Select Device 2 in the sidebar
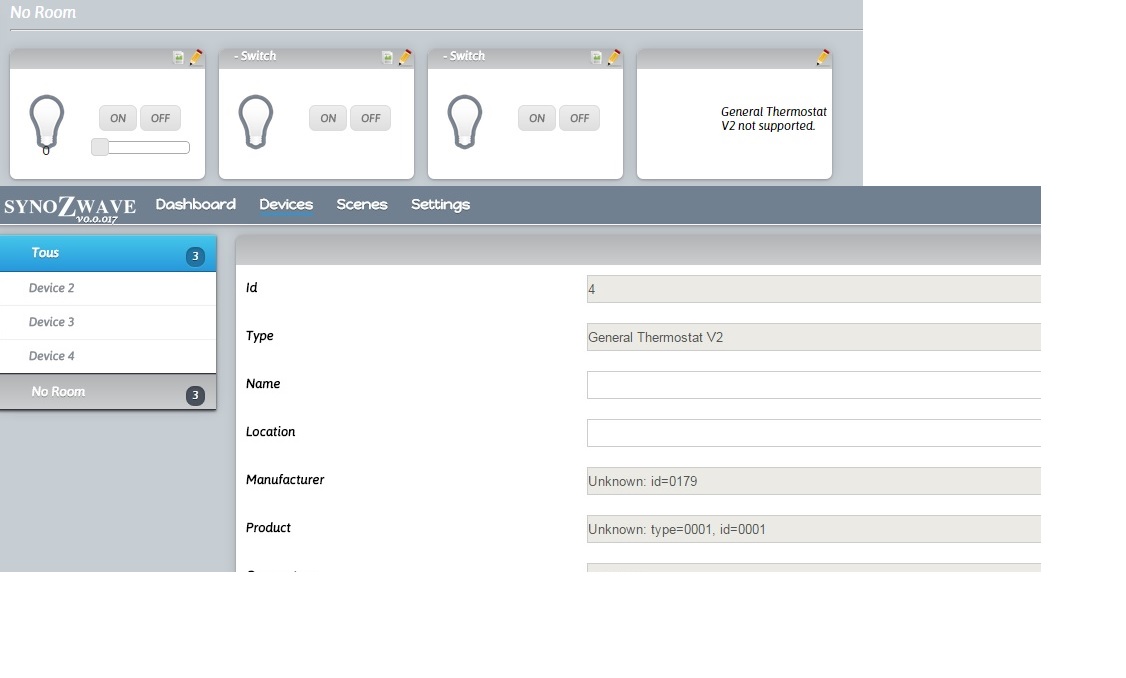Image resolution: width=1126 pixels, height=678 pixels. pos(108,289)
